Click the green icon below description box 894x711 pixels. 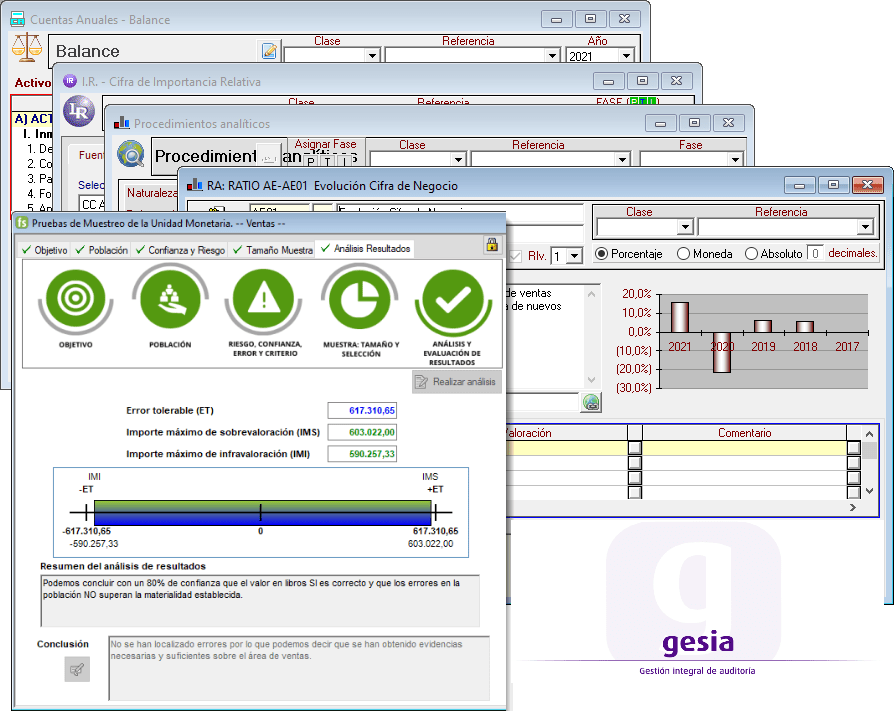pyautogui.click(x=592, y=402)
